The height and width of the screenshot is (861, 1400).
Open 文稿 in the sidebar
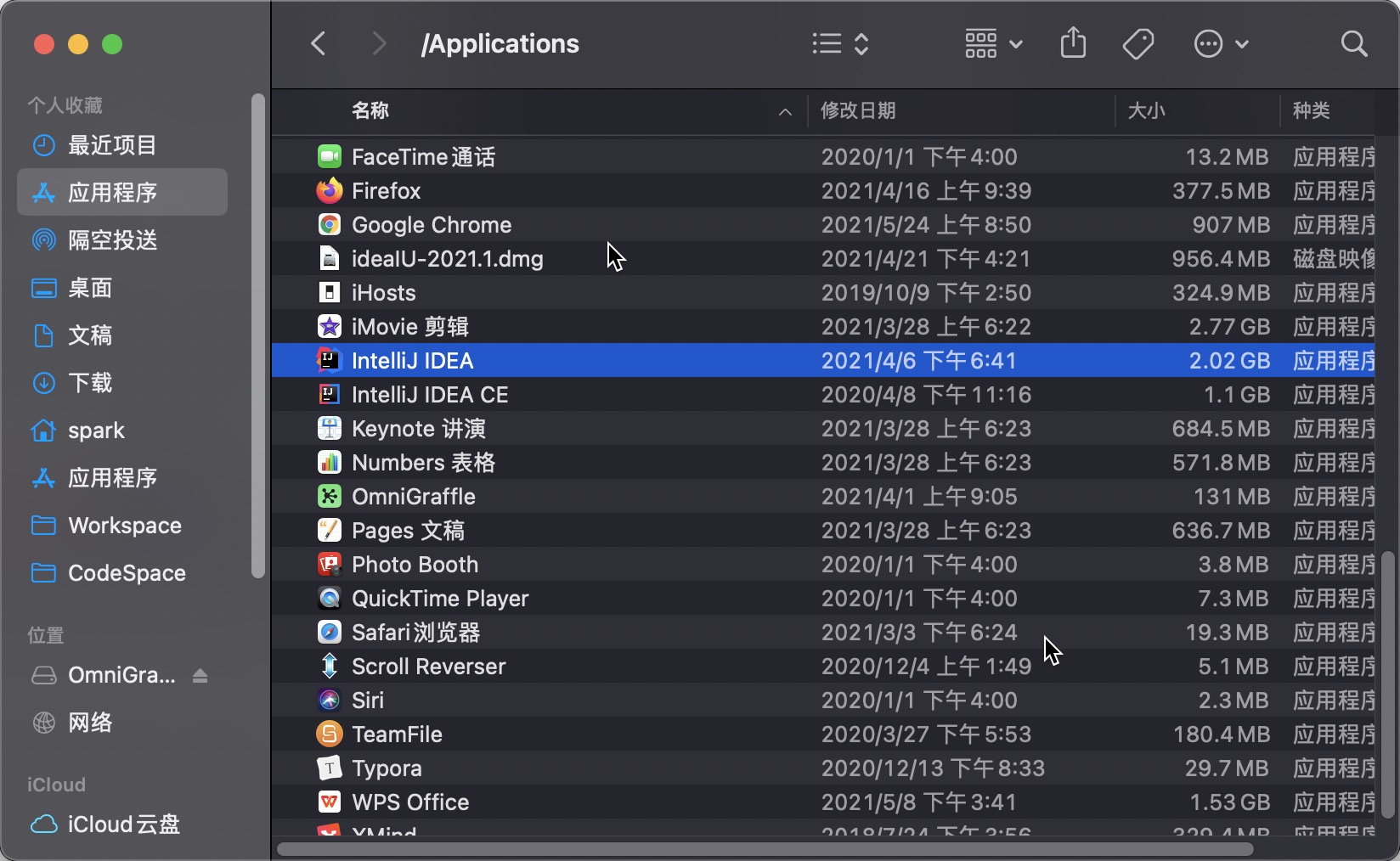click(122, 335)
